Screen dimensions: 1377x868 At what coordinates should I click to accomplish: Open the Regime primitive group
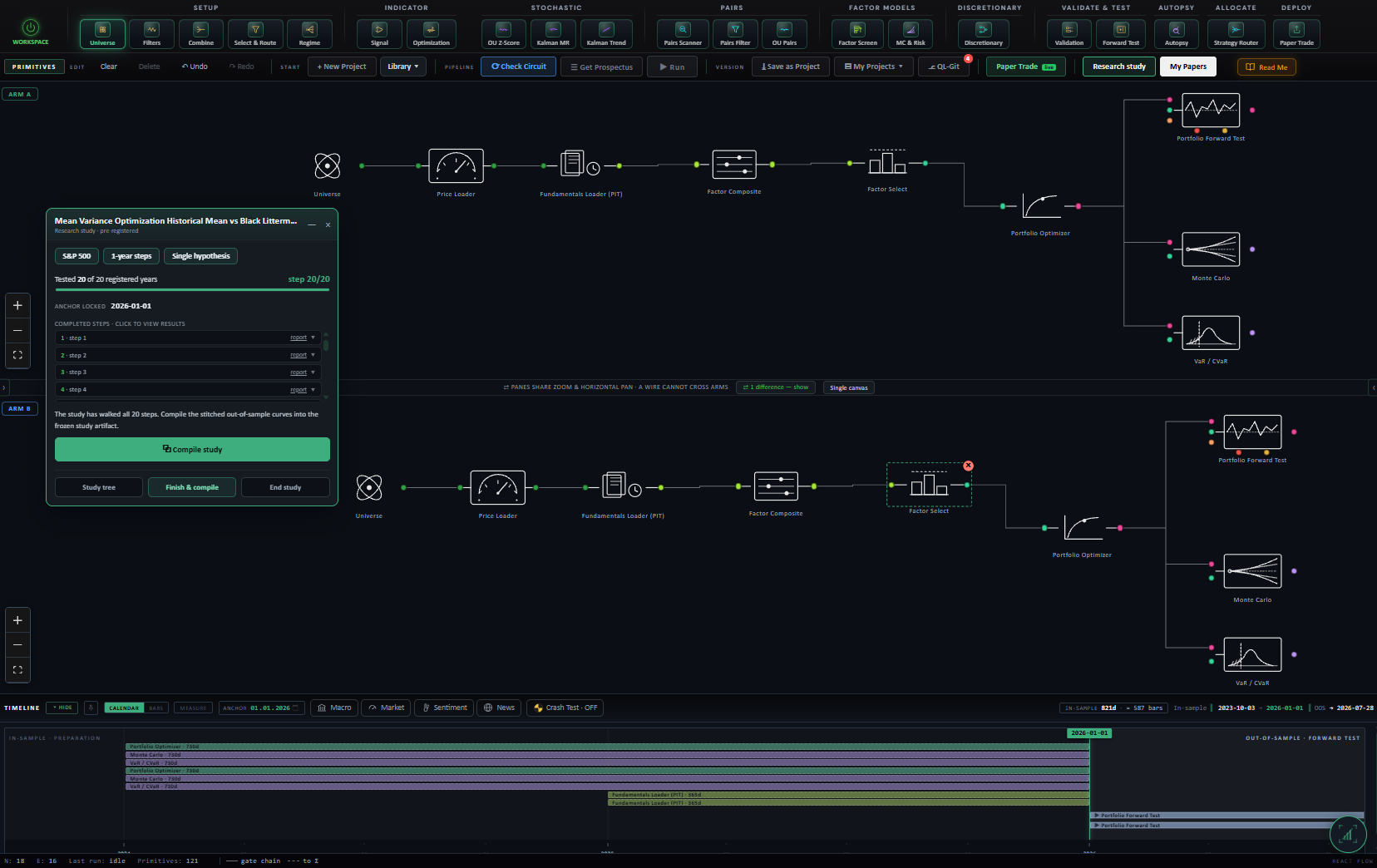(309, 34)
